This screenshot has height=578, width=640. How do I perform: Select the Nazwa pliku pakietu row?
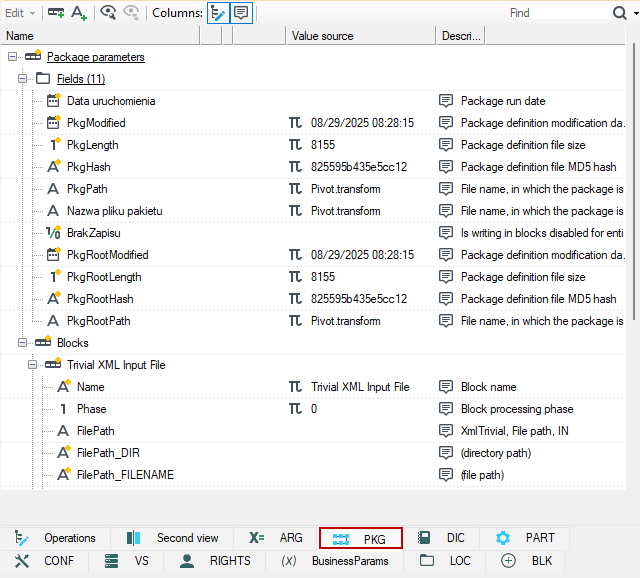[313, 211]
